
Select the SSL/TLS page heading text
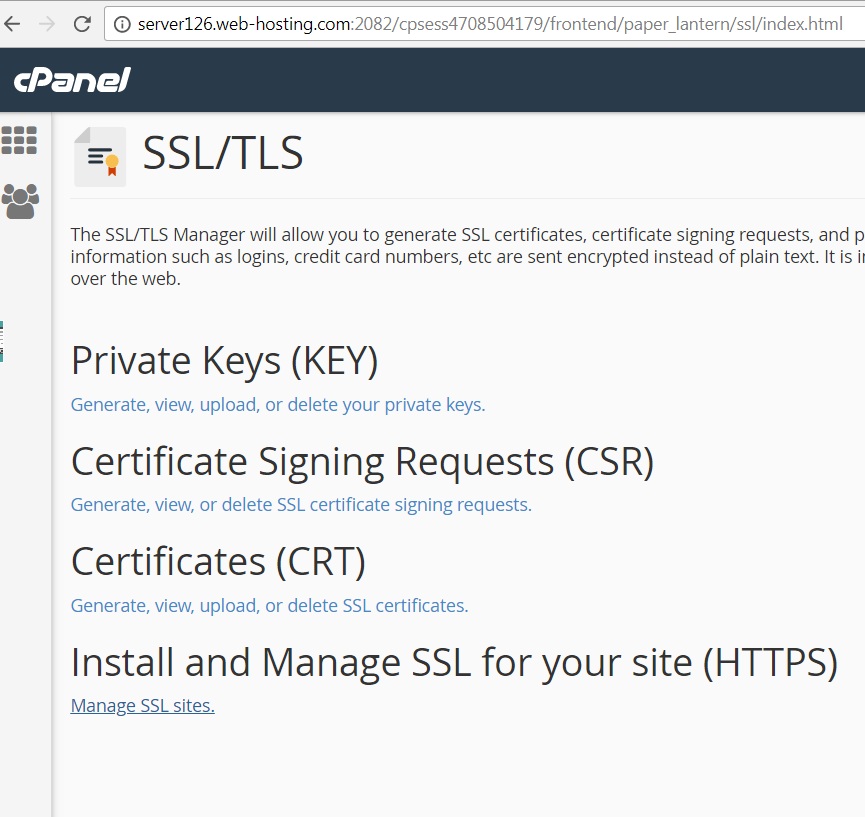point(223,153)
